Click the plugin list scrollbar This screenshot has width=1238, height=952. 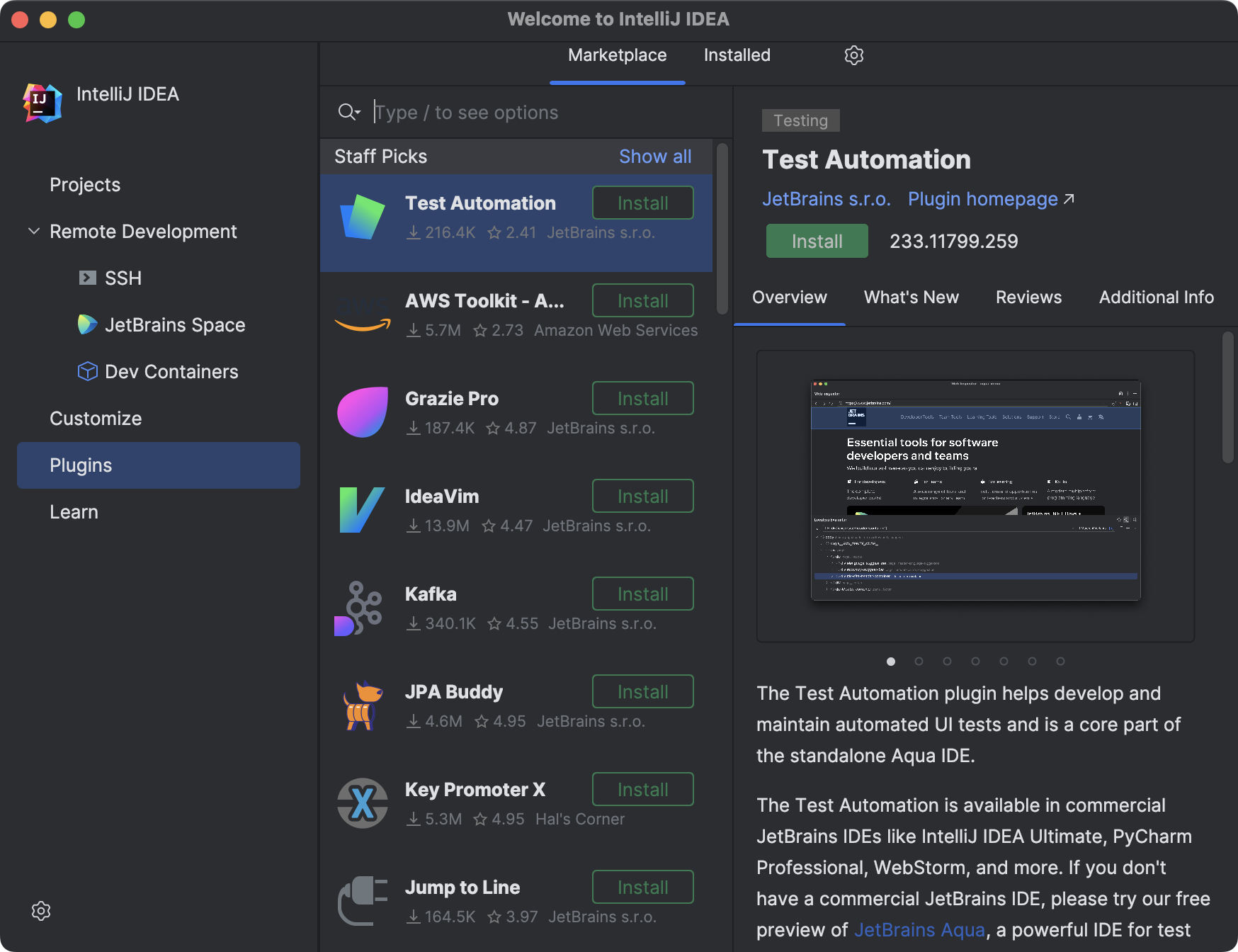pos(722,229)
